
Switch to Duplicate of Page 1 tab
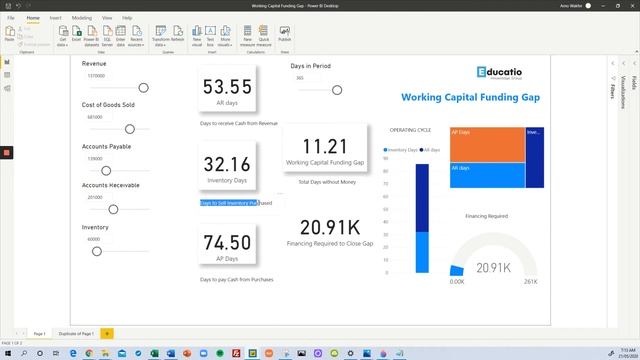click(76, 333)
